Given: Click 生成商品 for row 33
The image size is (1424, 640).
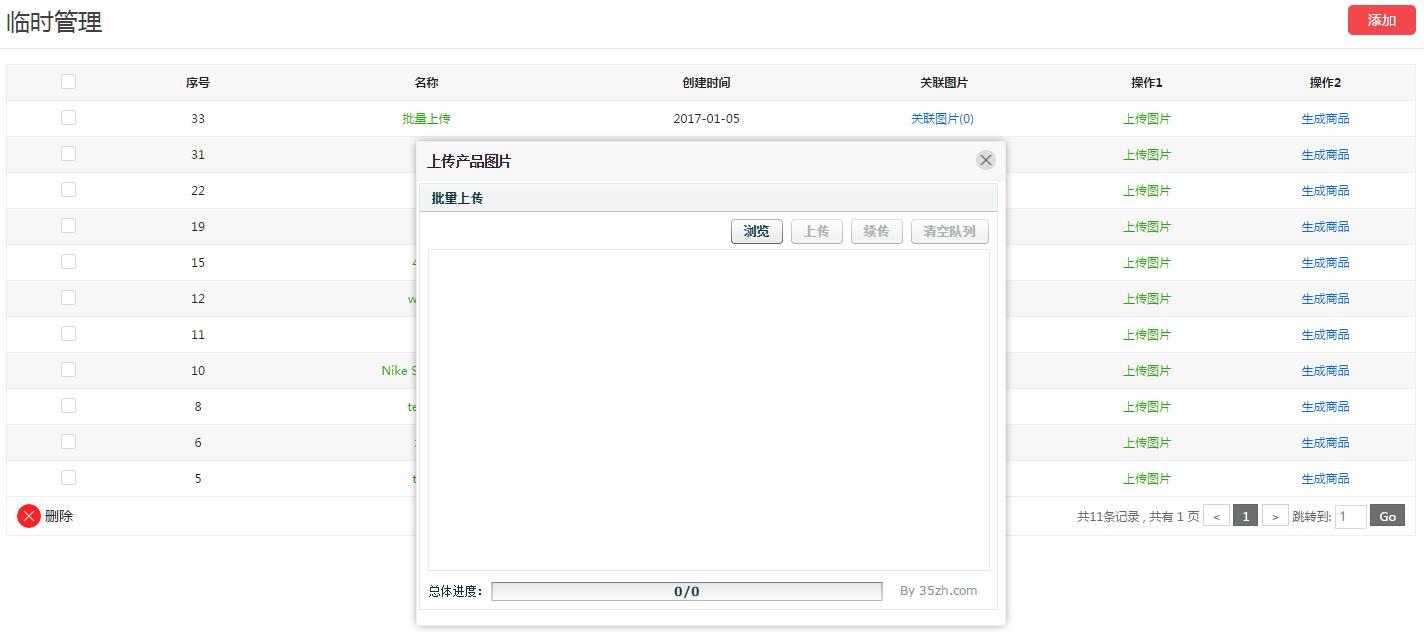Looking at the screenshot, I should click(1325, 118).
